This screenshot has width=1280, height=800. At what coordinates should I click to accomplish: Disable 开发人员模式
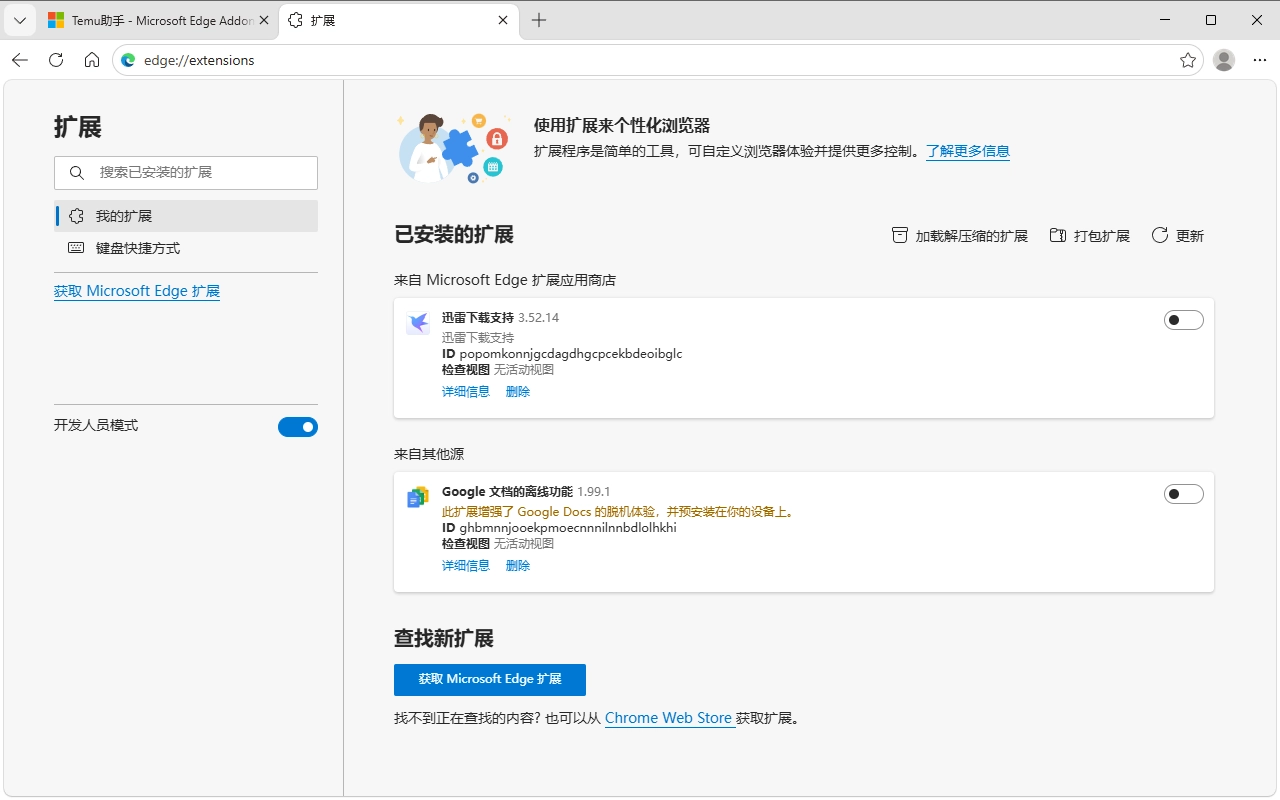pos(297,426)
